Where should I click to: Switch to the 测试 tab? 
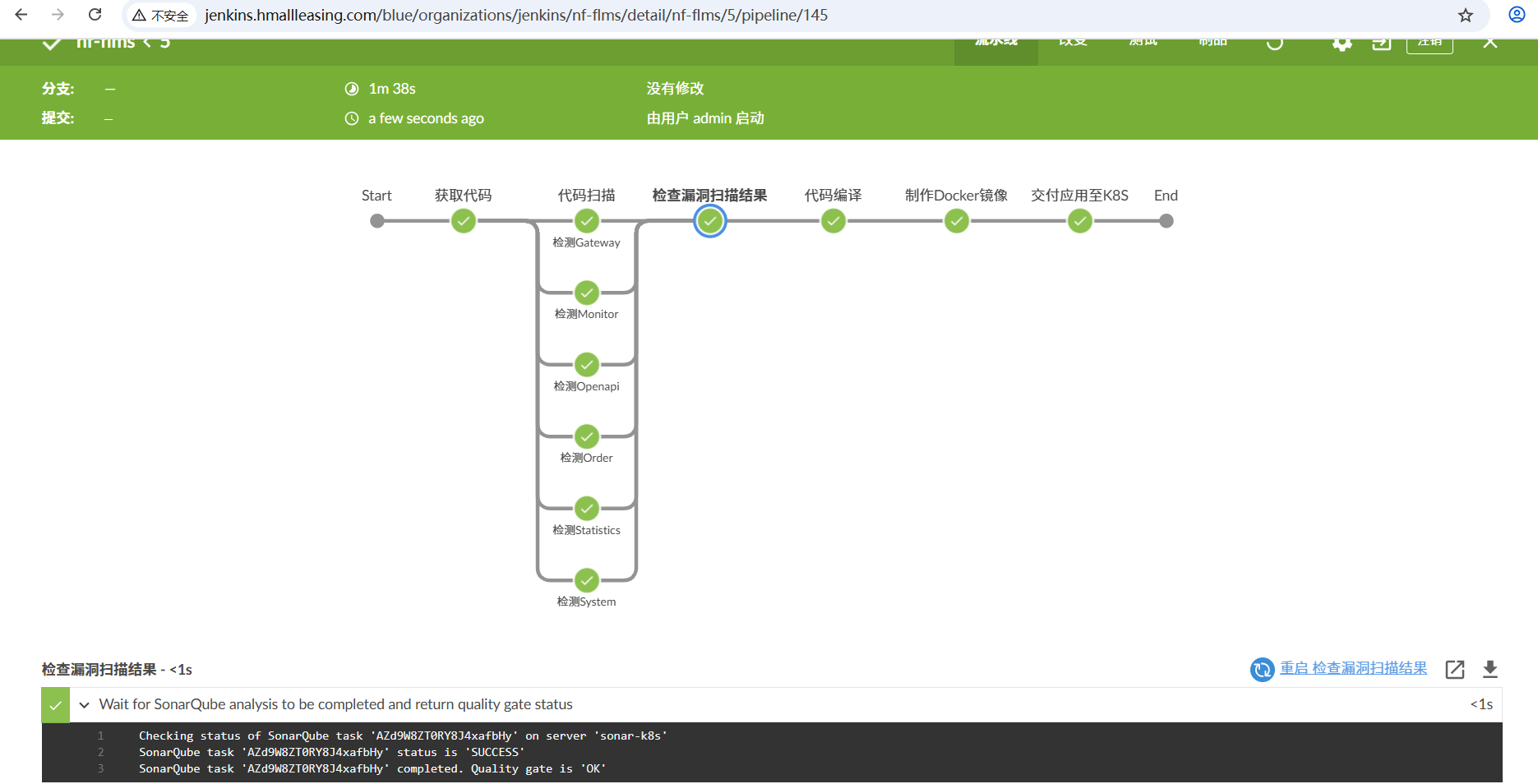click(x=1143, y=43)
